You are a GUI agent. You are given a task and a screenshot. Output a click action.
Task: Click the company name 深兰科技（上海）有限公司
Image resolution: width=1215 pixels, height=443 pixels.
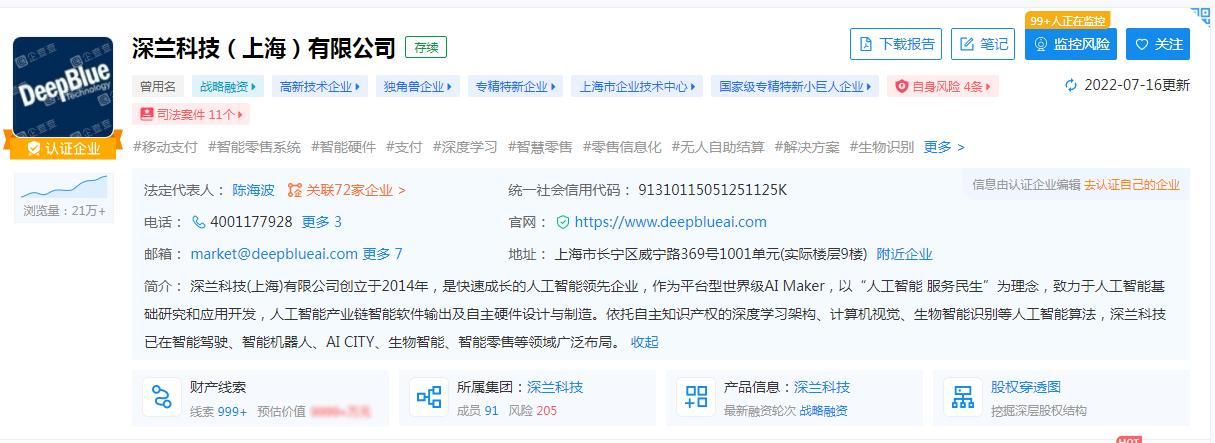tap(264, 46)
